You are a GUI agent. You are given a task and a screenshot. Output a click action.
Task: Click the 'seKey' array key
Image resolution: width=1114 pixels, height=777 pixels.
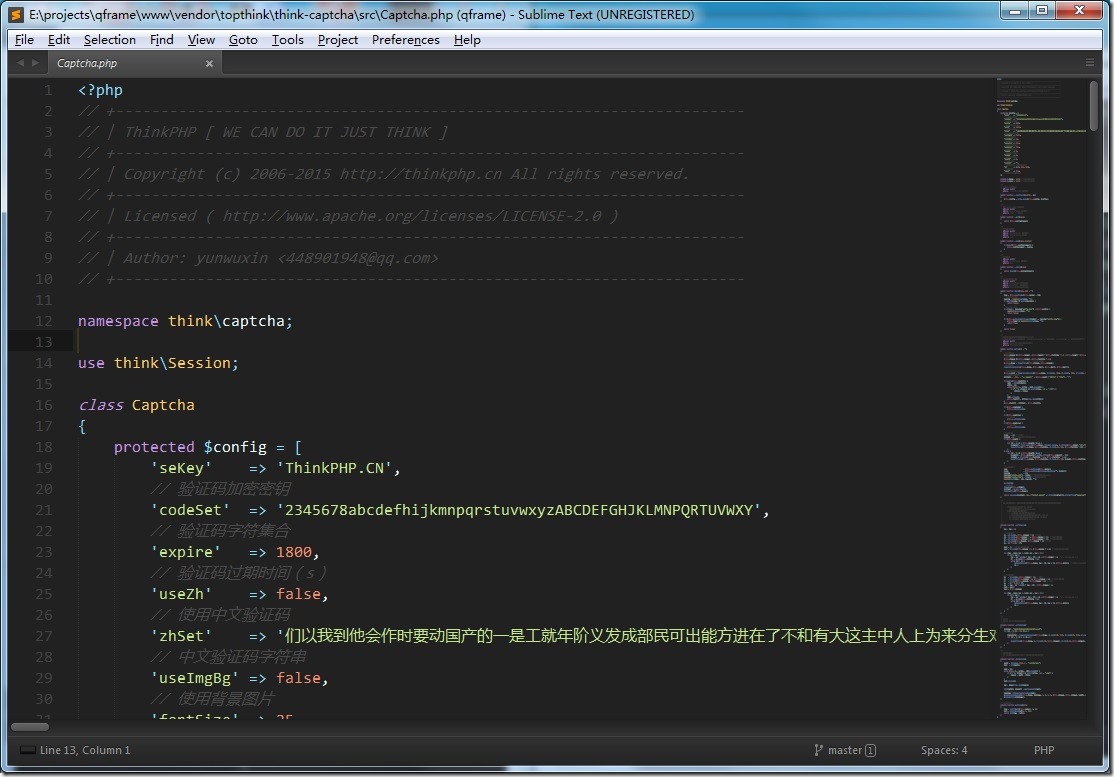181,468
